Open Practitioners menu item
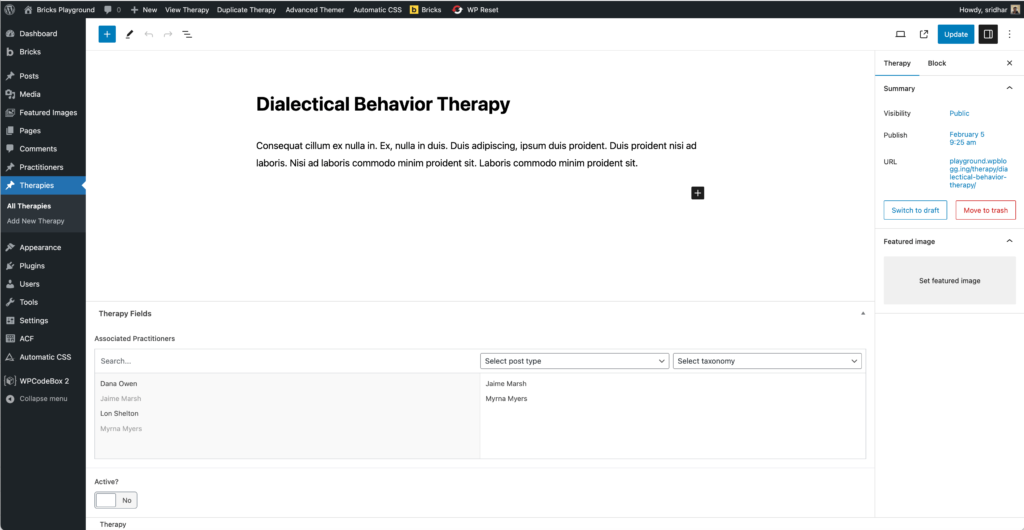Viewport: 1024px width, 530px height. (x=42, y=167)
